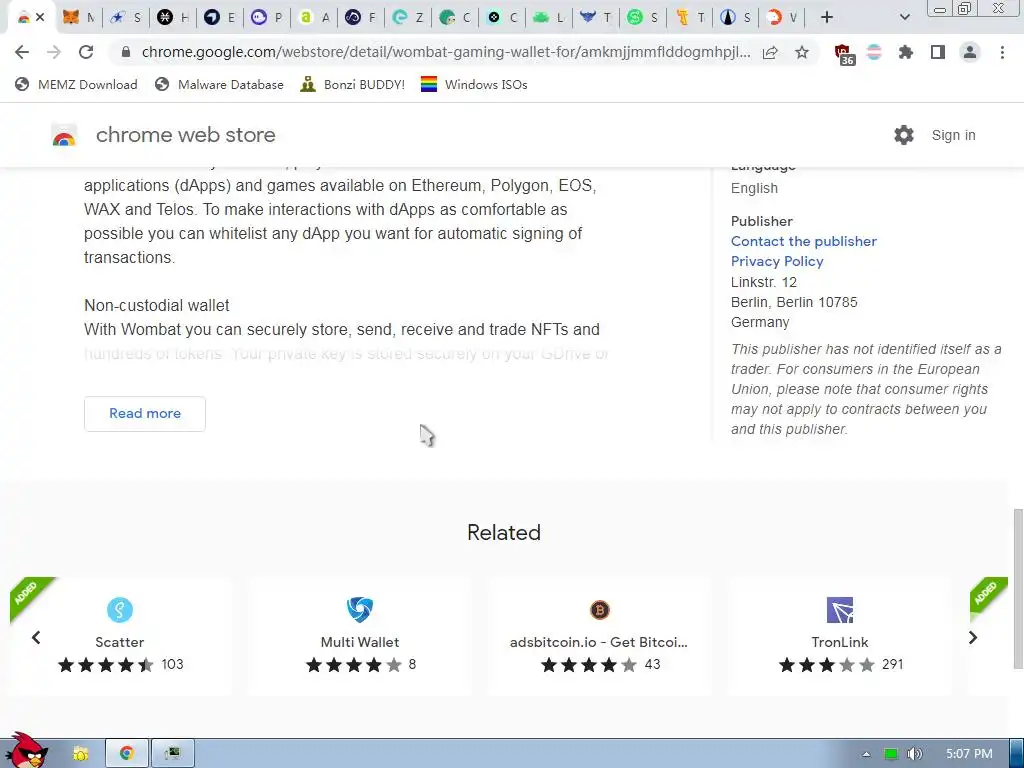Show previous related extensions with left arrow
The width and height of the screenshot is (1024, 768).
click(36, 637)
